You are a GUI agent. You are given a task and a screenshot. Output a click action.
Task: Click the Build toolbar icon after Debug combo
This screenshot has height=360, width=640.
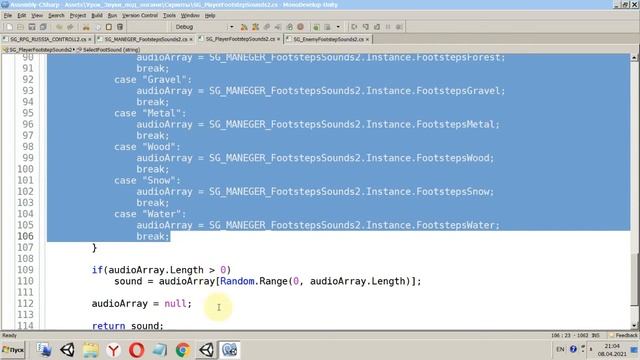click(x=244, y=27)
